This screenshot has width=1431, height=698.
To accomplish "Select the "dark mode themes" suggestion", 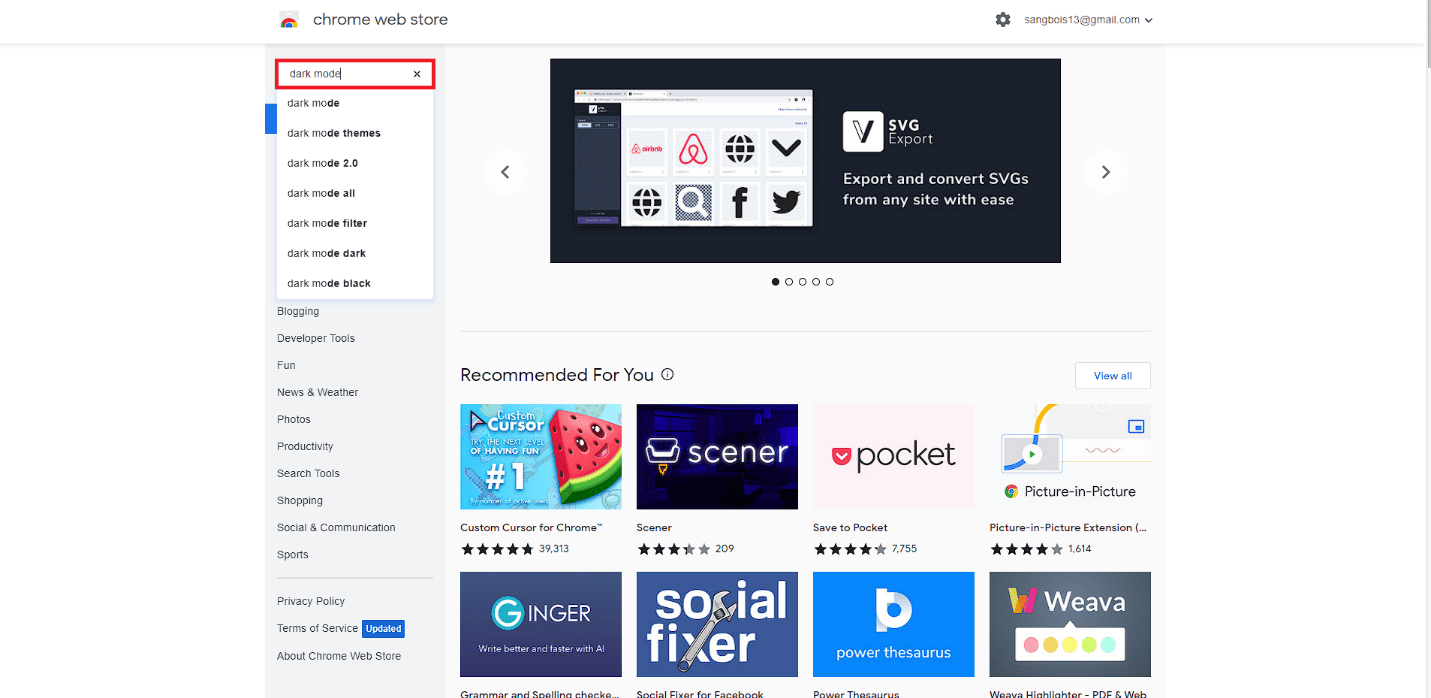I will [x=355, y=133].
